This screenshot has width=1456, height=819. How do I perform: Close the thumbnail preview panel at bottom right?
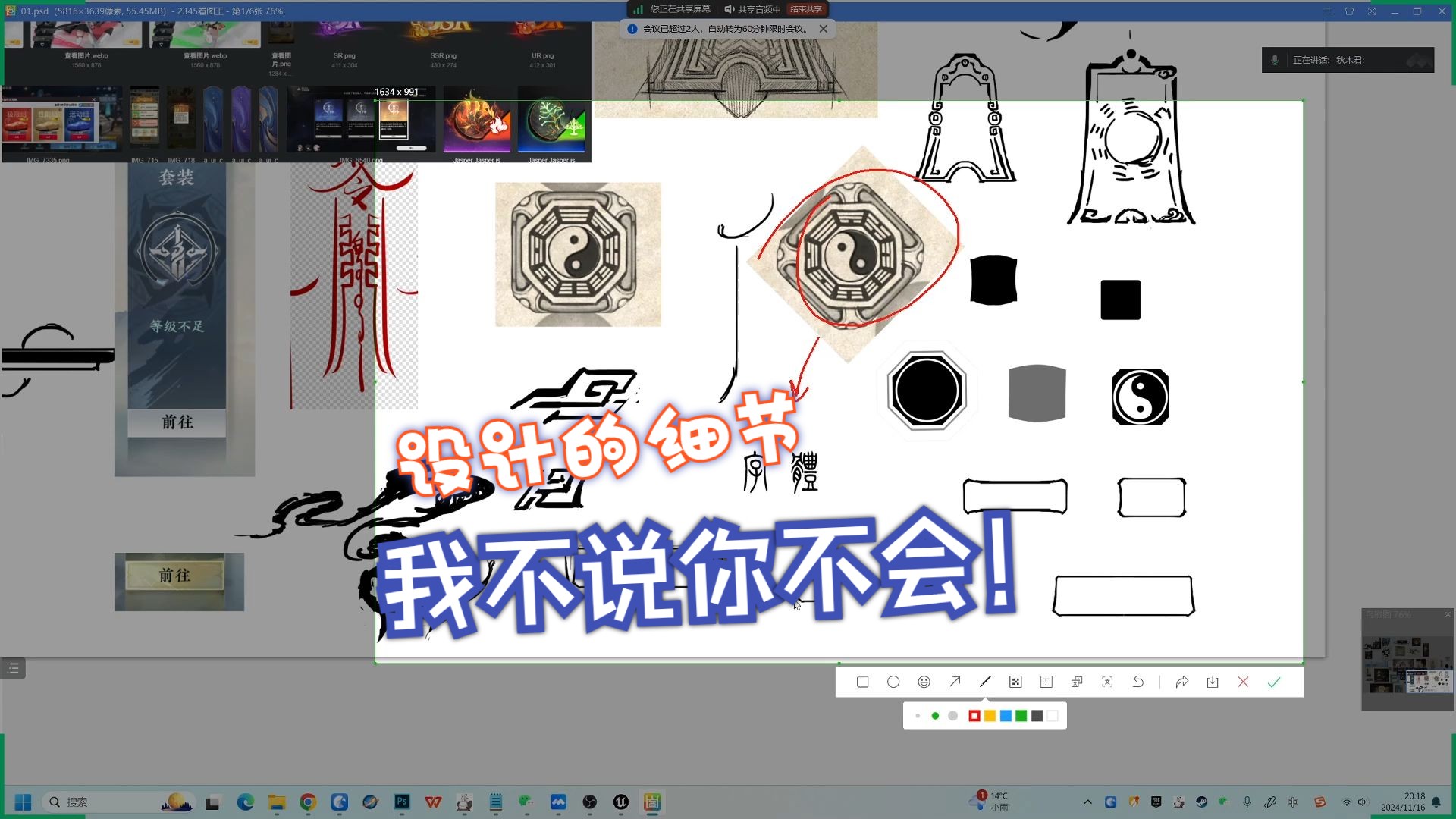(1448, 614)
